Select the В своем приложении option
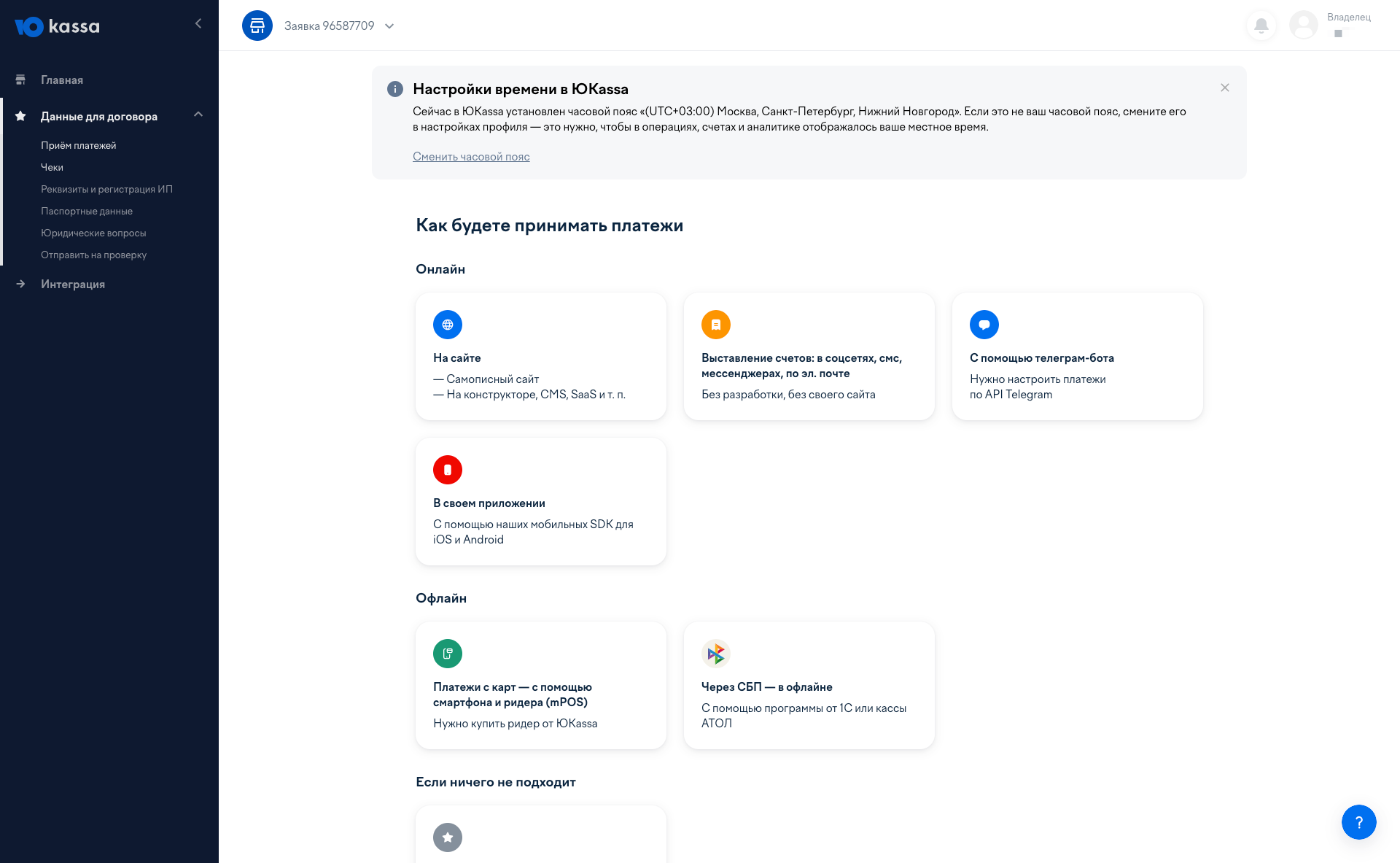 tap(541, 502)
